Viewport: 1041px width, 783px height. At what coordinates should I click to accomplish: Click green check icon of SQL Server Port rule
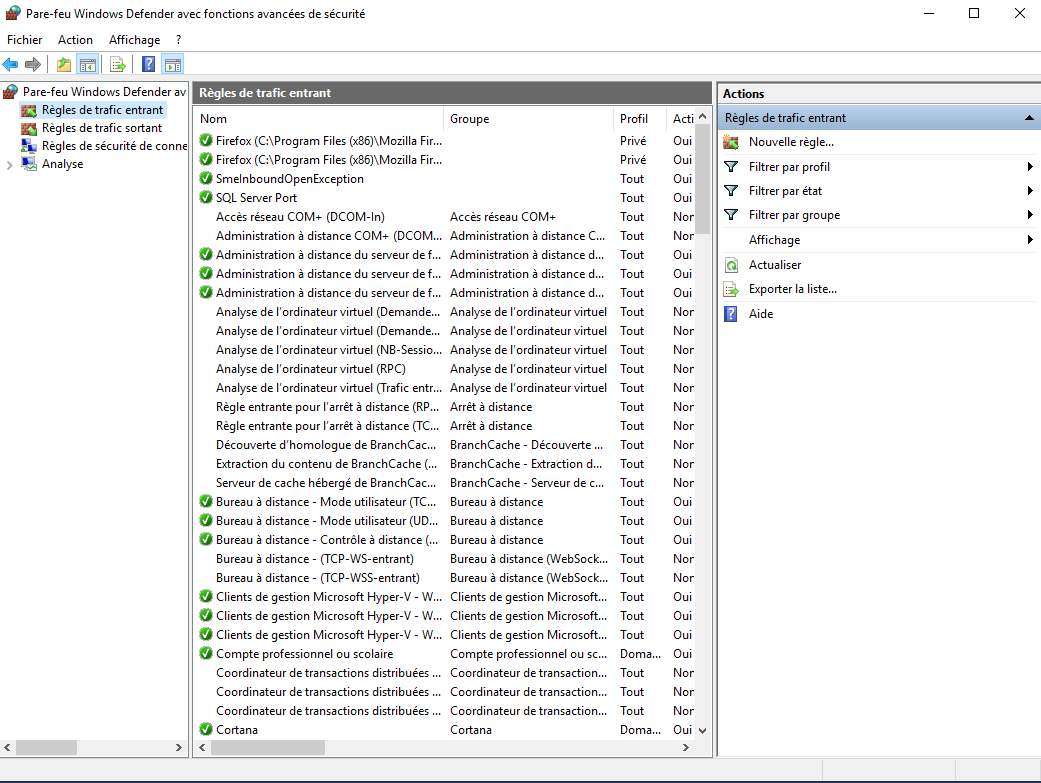tap(206, 198)
